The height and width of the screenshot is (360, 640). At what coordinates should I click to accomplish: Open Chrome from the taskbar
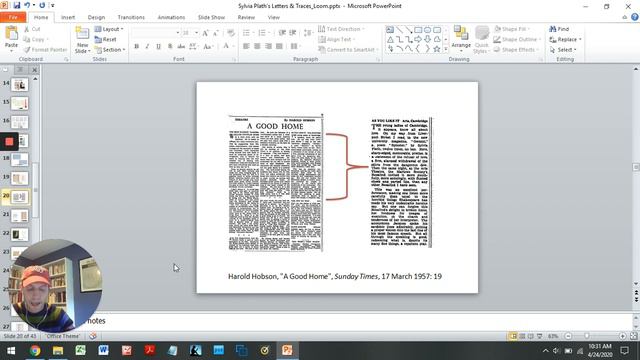pos(35,351)
